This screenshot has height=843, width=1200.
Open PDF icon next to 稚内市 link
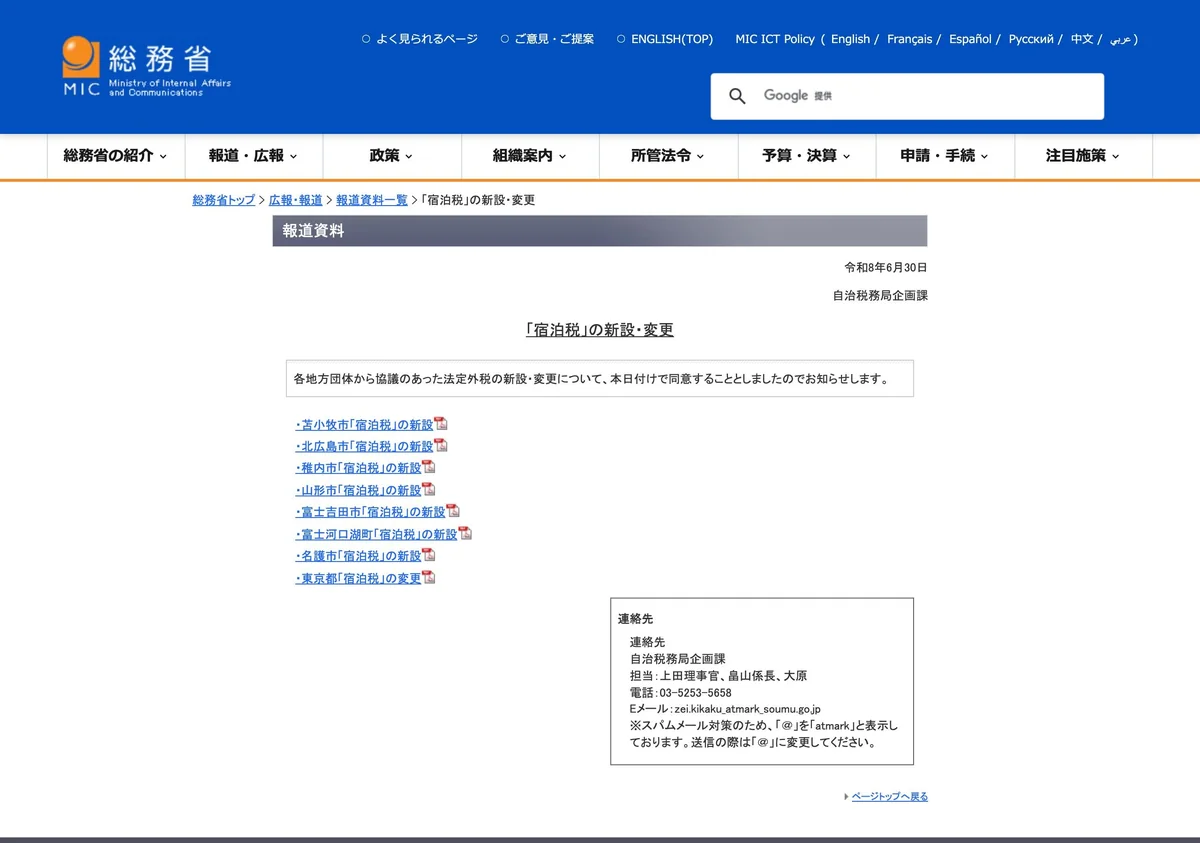click(x=429, y=467)
